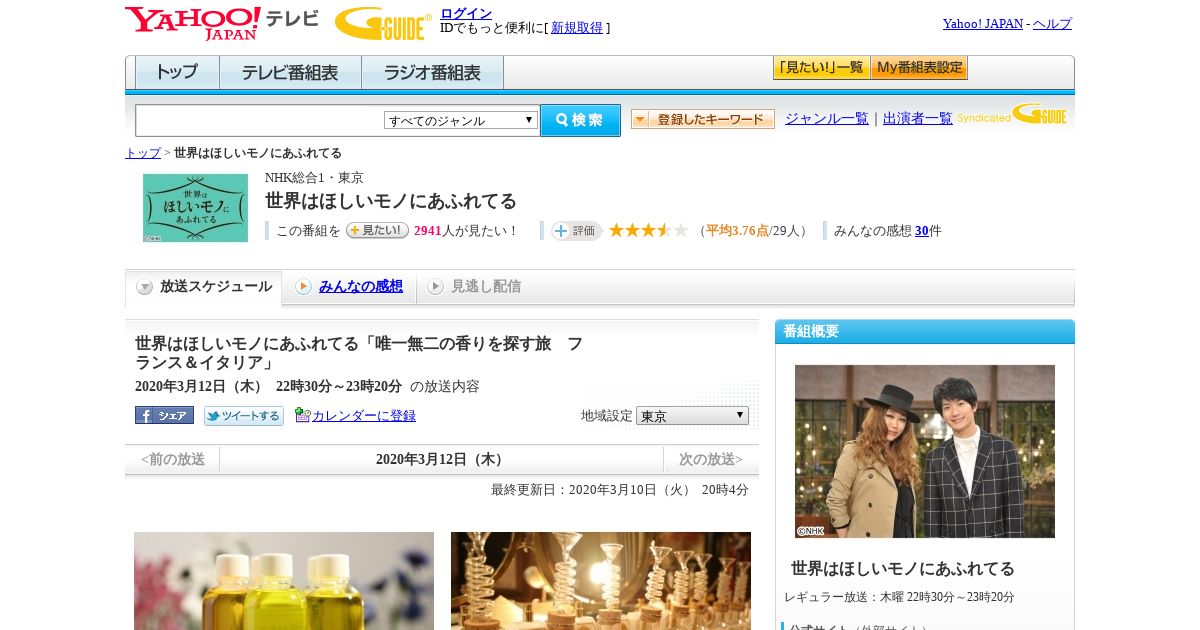The height and width of the screenshot is (630, 1200).
Task: Open ジャンル一覧 link
Action: click(x=827, y=118)
